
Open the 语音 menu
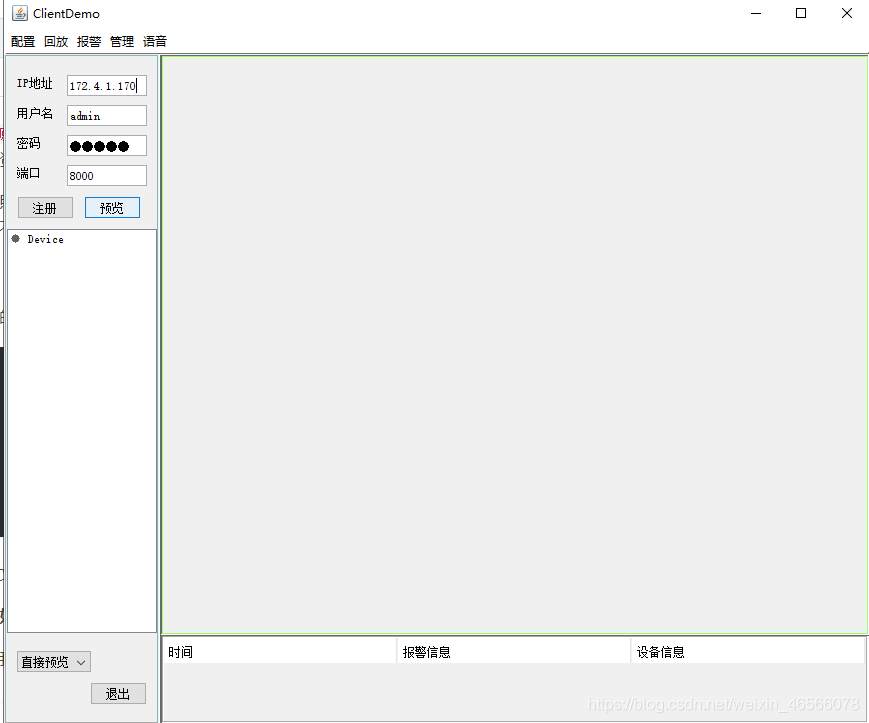pyautogui.click(x=154, y=41)
